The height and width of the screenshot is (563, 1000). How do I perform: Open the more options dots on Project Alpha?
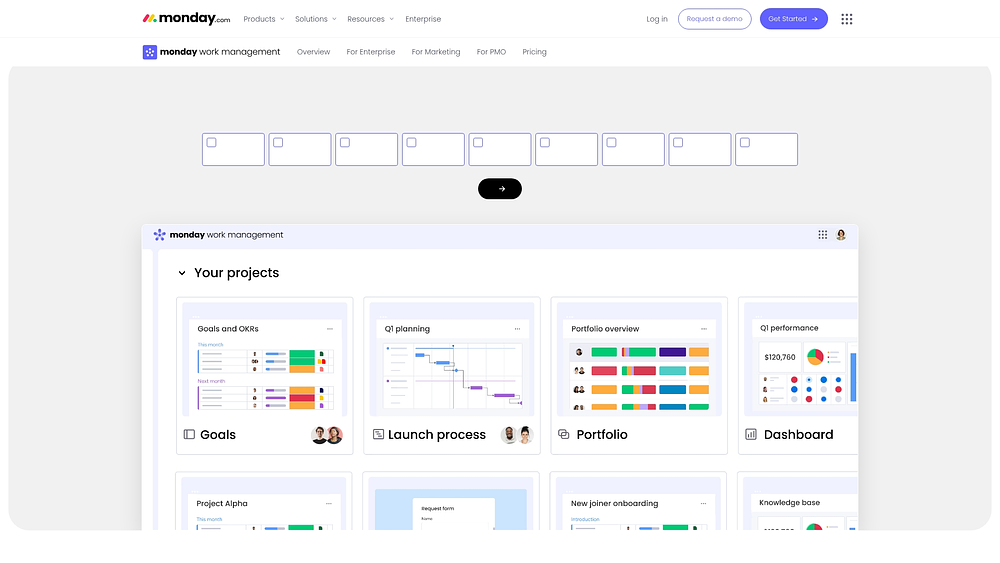329,504
